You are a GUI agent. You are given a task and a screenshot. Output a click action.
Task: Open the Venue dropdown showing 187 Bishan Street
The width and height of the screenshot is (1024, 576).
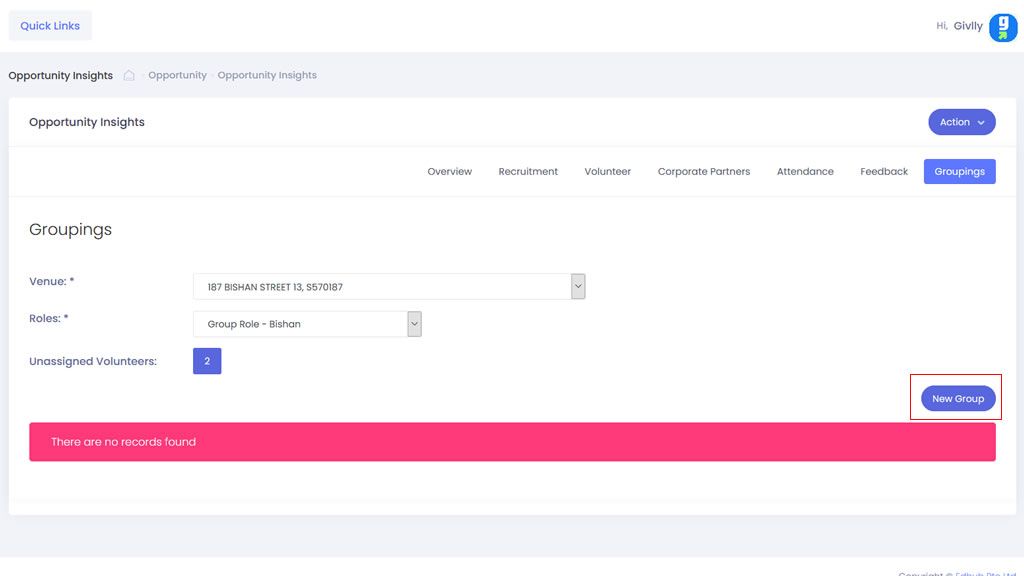pos(388,287)
